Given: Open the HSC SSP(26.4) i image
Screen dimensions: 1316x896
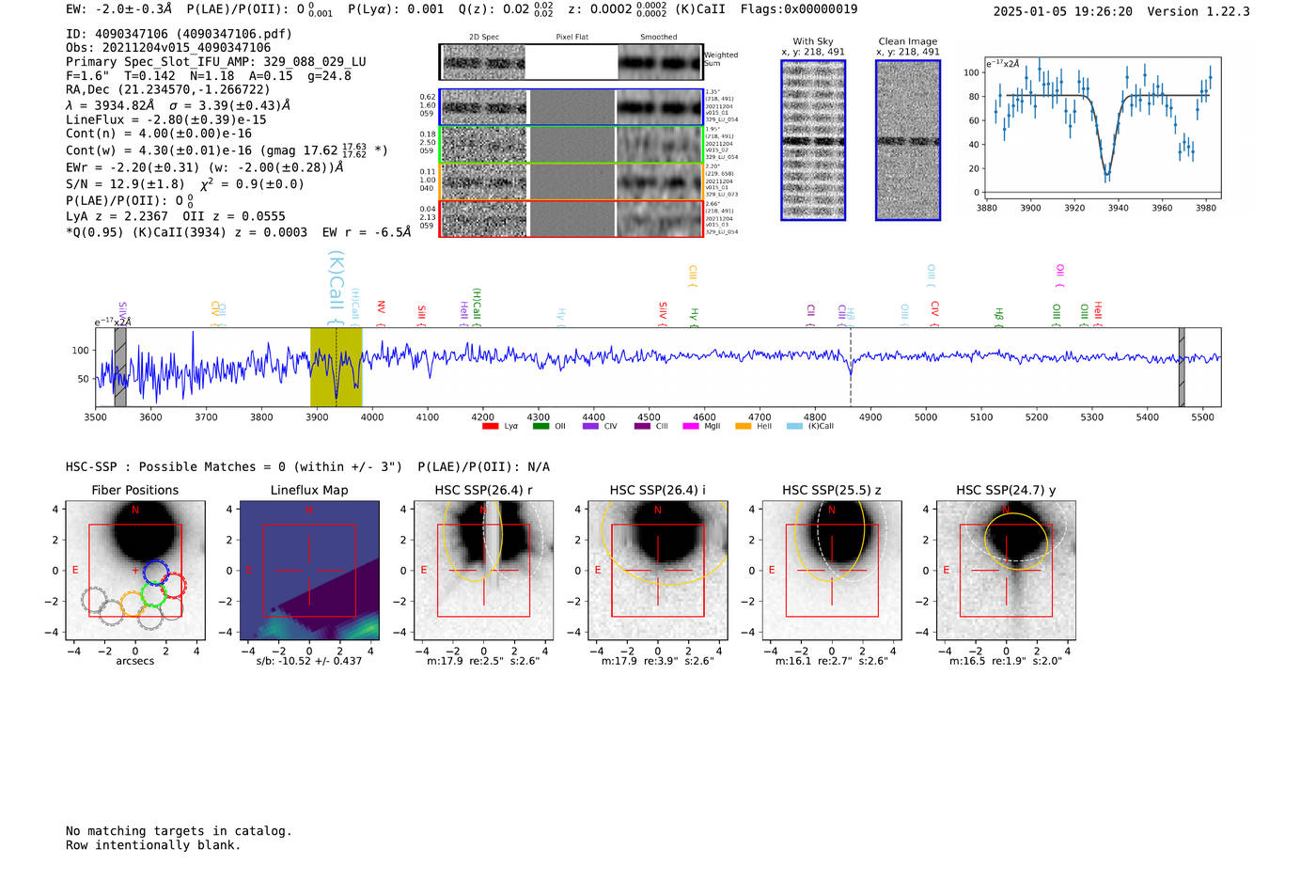Looking at the screenshot, I should click(658, 570).
